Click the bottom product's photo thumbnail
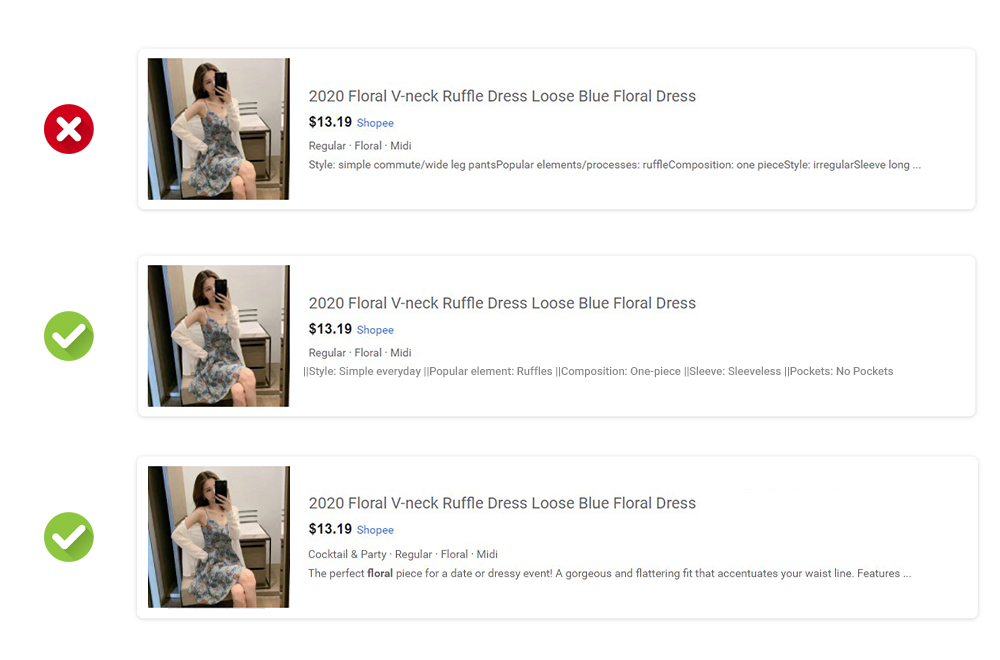The width and height of the screenshot is (1000, 660). (x=218, y=537)
